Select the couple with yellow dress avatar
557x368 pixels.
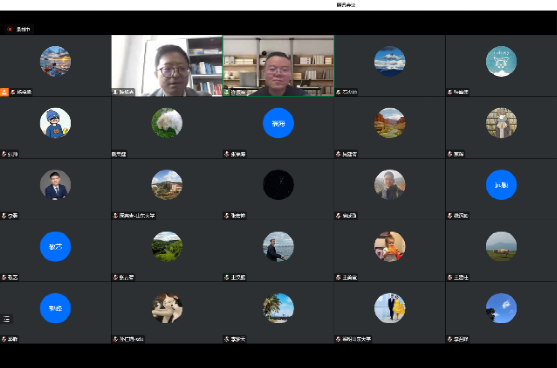click(390, 308)
